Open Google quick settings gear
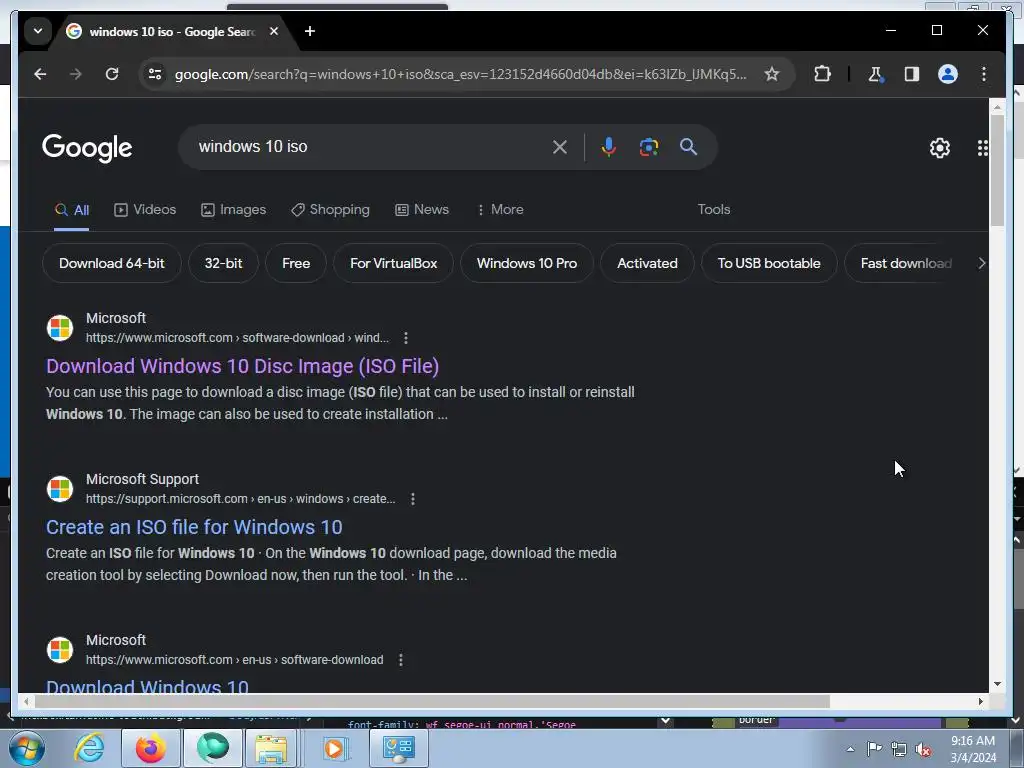The height and width of the screenshot is (768, 1024). coord(940,148)
